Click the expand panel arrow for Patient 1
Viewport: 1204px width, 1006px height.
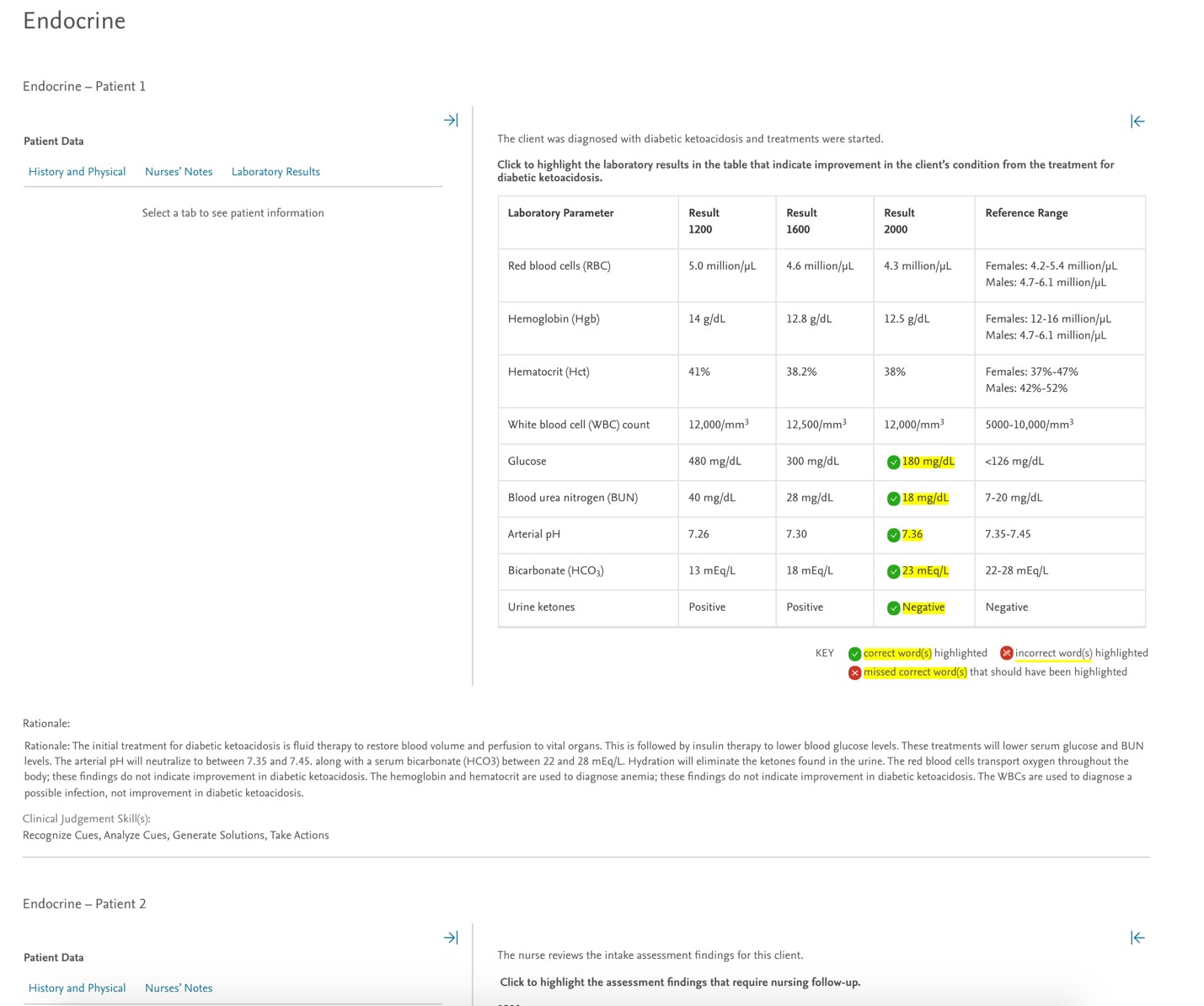452,120
